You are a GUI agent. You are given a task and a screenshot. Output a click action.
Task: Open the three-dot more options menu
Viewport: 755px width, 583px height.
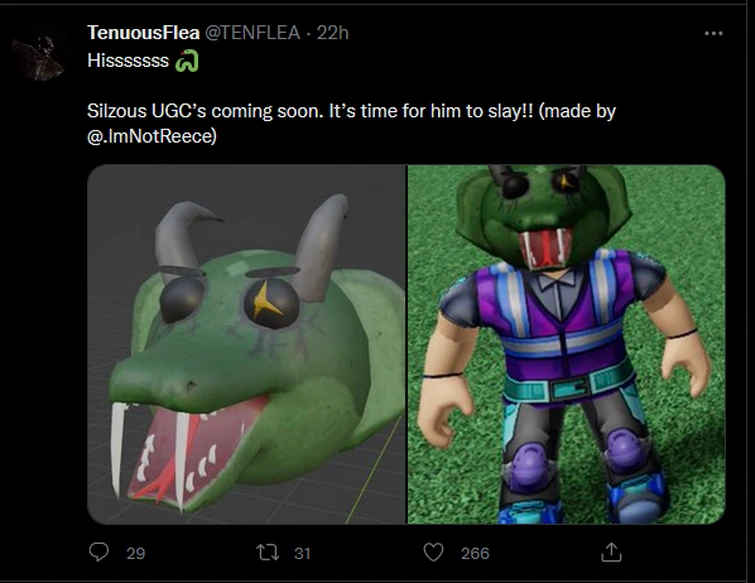(x=712, y=33)
